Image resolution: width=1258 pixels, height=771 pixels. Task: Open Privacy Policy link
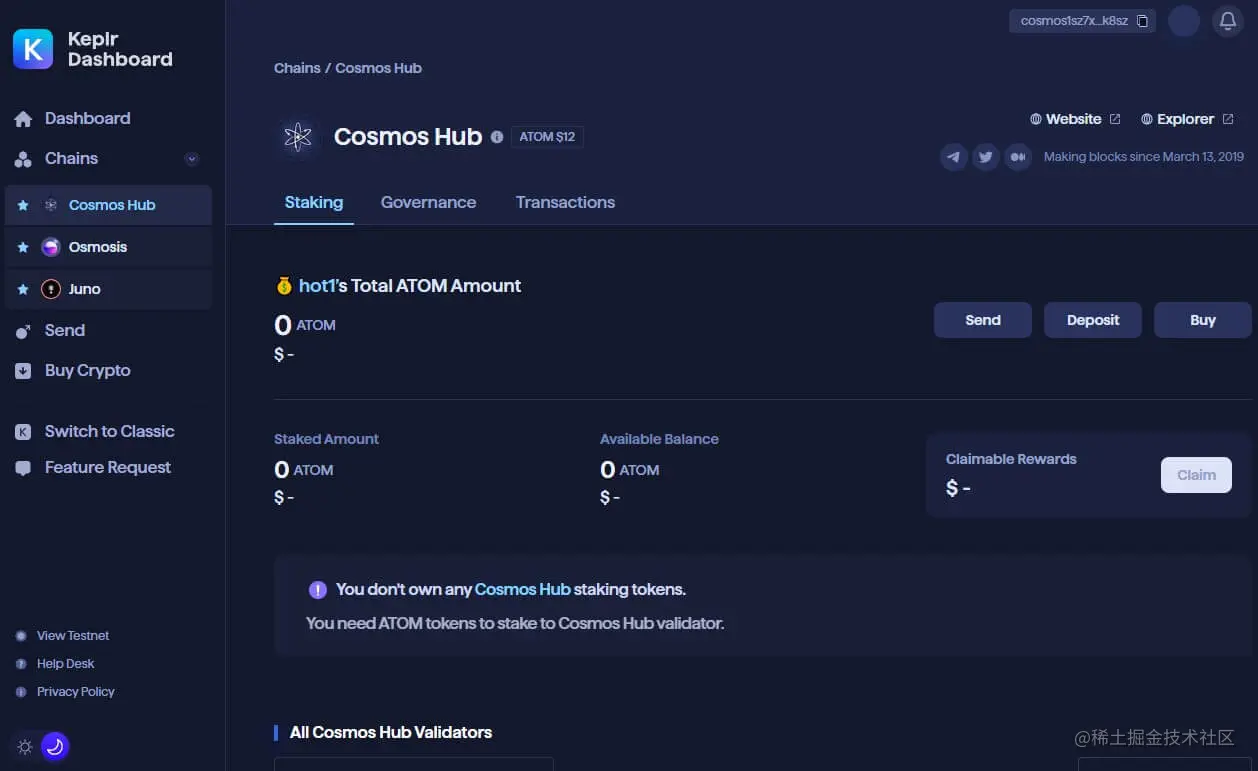65,691
